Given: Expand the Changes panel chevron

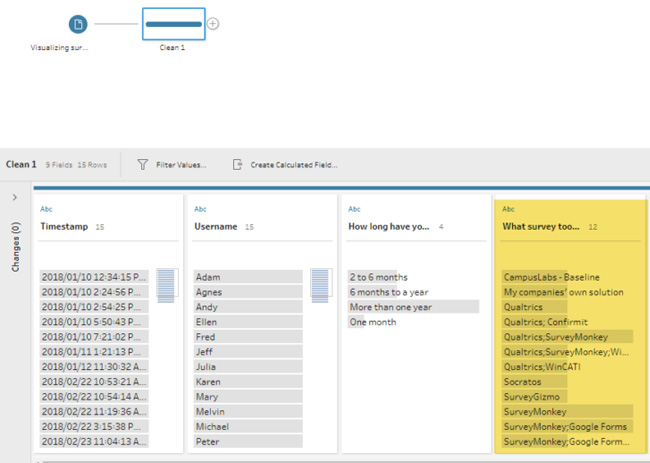Looking at the screenshot, I should [14, 198].
